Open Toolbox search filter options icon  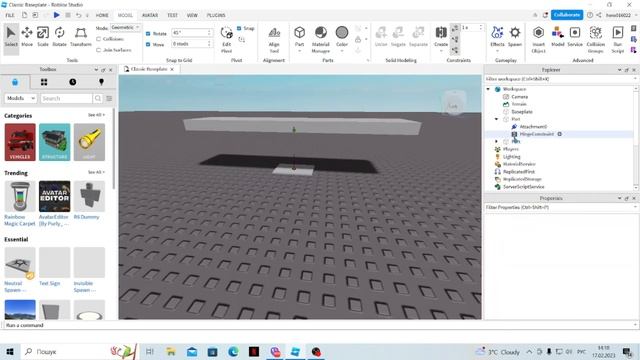click(x=109, y=98)
